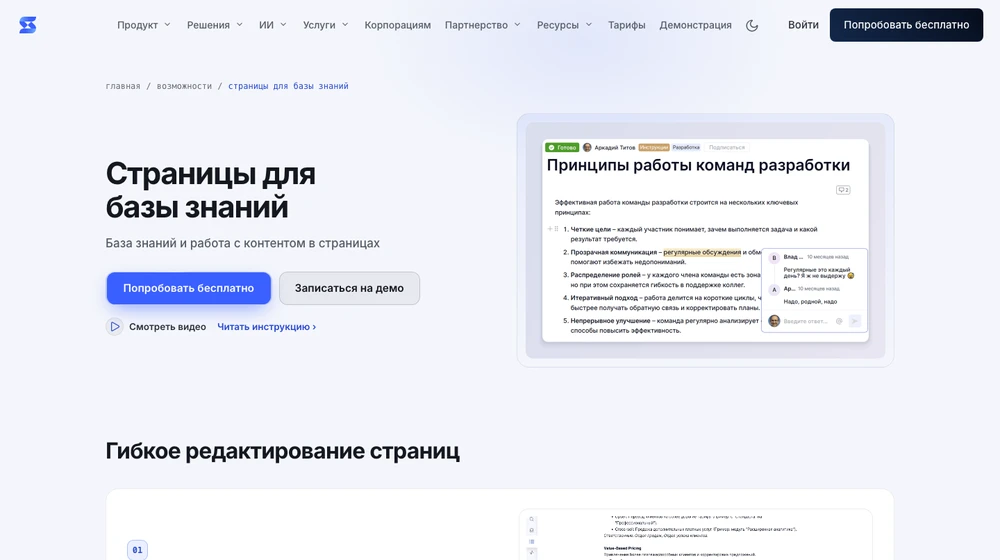The image size is (1000, 560).
Task: Open the comment count bubble in the preview
Action: [842, 190]
